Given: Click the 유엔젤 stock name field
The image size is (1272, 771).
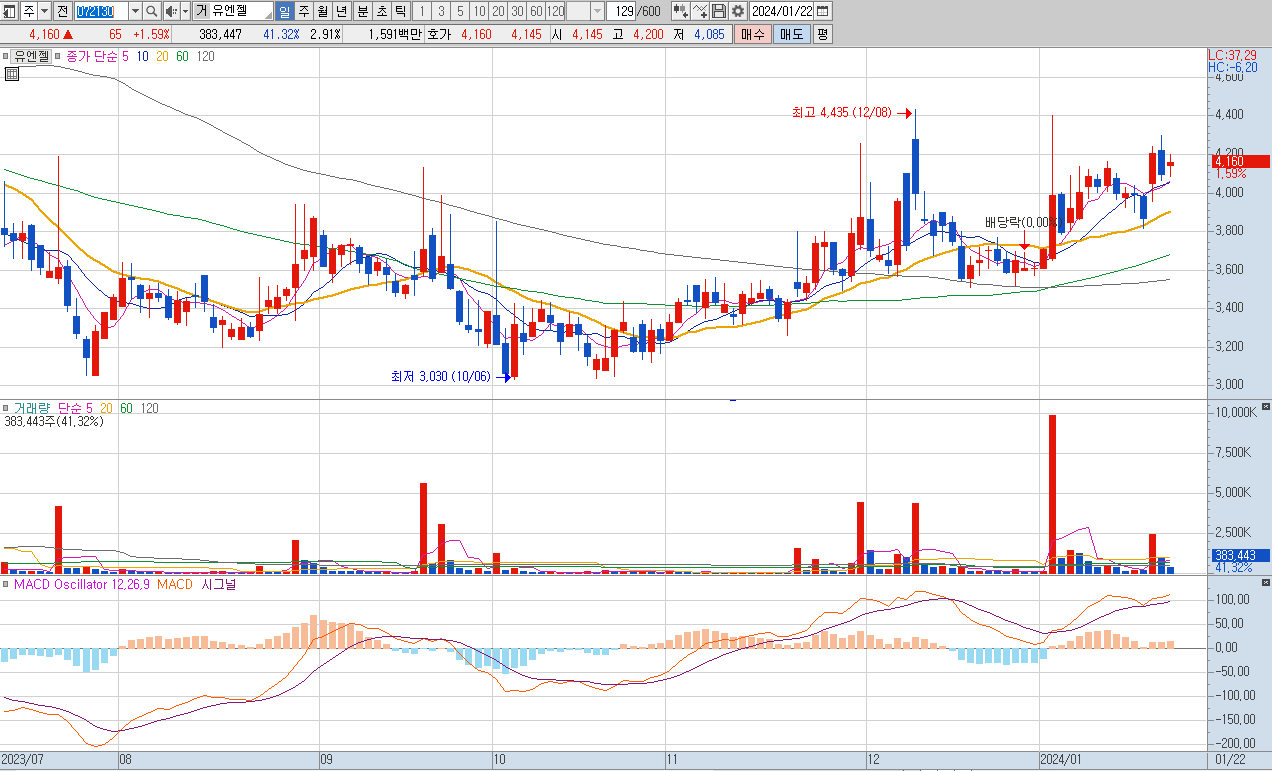Looking at the screenshot, I should (x=241, y=11).
